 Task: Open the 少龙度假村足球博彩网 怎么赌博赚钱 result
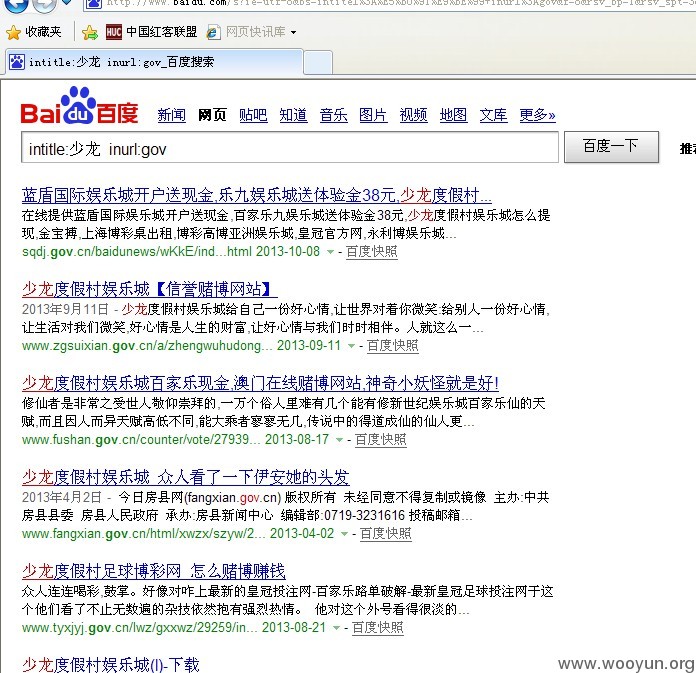coord(154,571)
